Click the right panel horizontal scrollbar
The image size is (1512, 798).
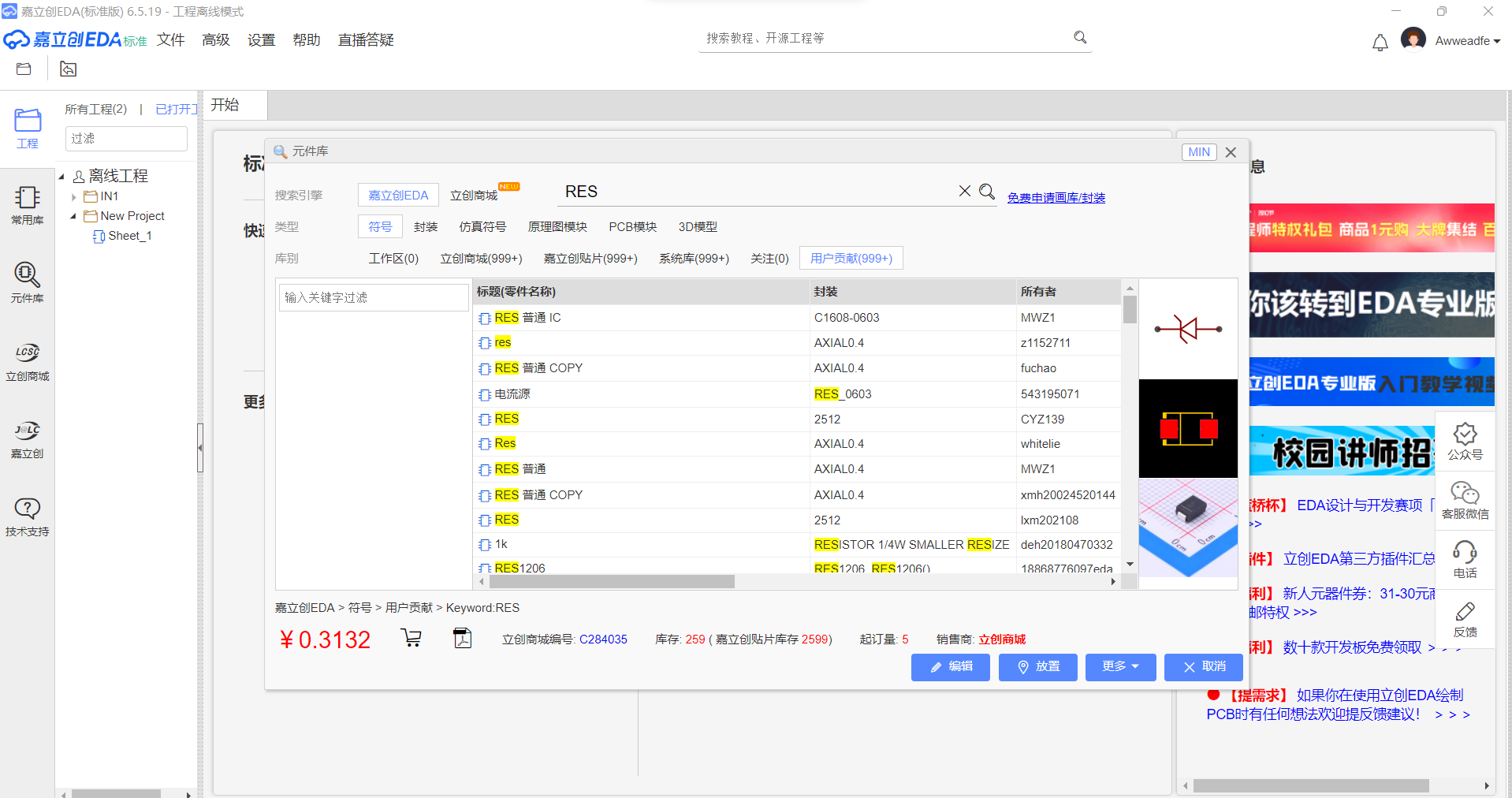(x=1311, y=786)
